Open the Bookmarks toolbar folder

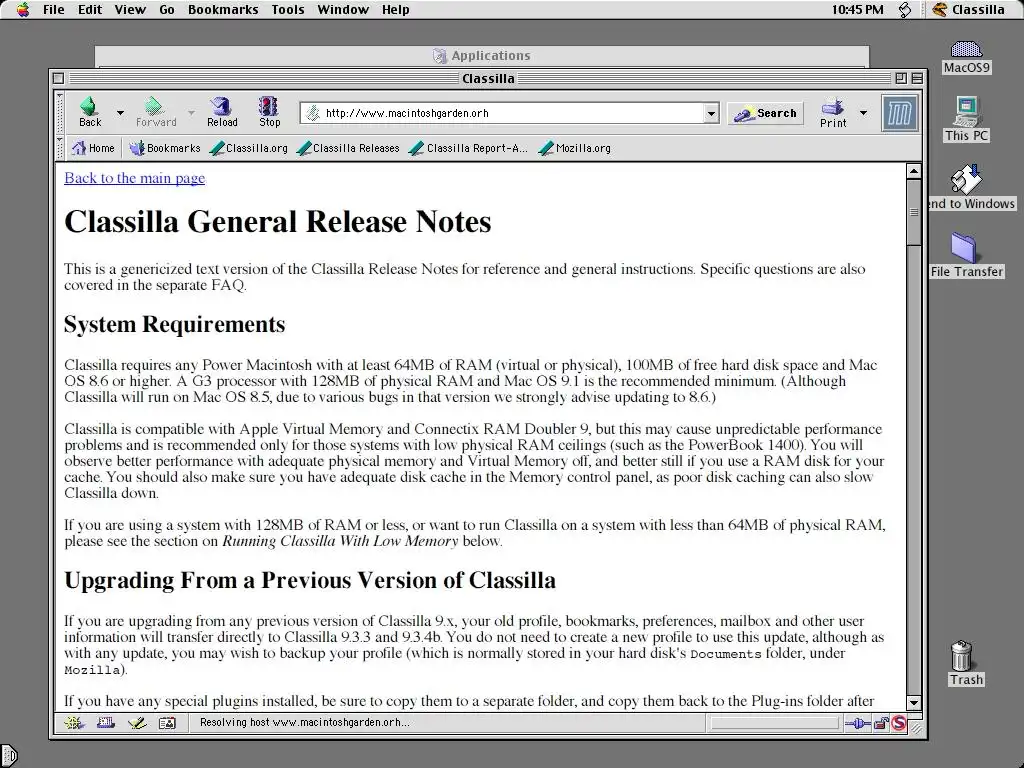(165, 148)
